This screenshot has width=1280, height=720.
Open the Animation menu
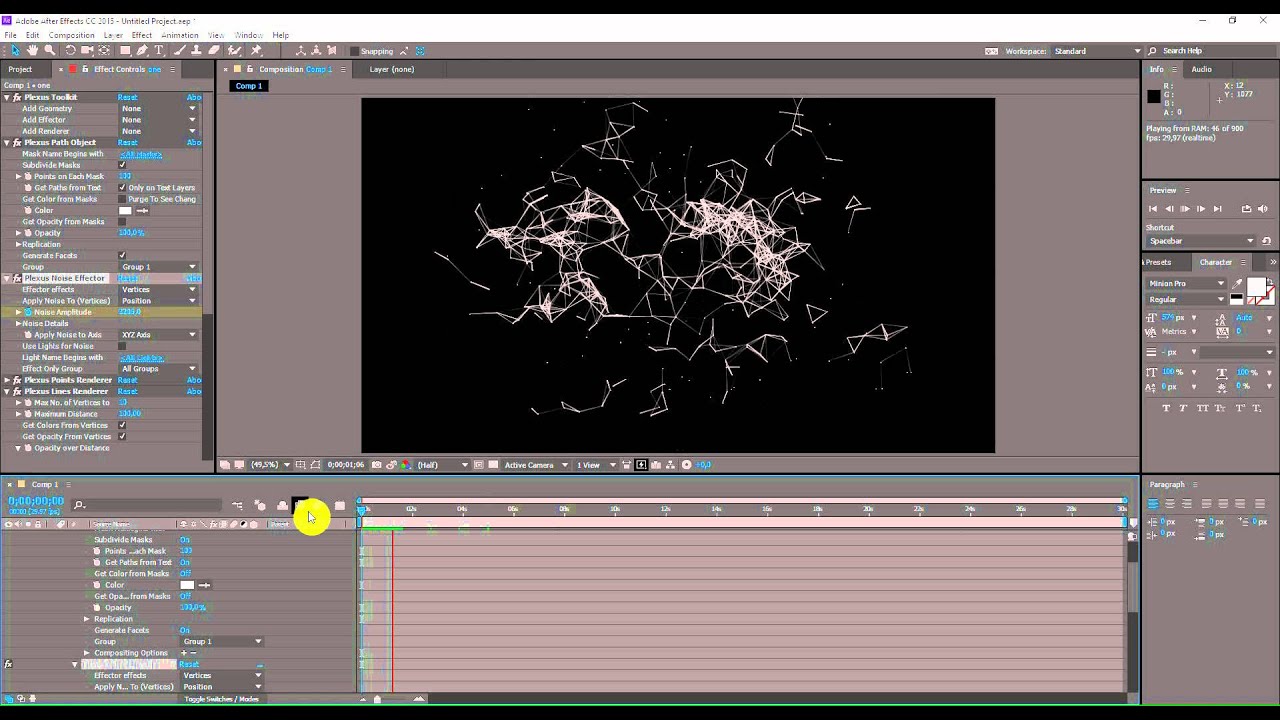click(x=179, y=35)
